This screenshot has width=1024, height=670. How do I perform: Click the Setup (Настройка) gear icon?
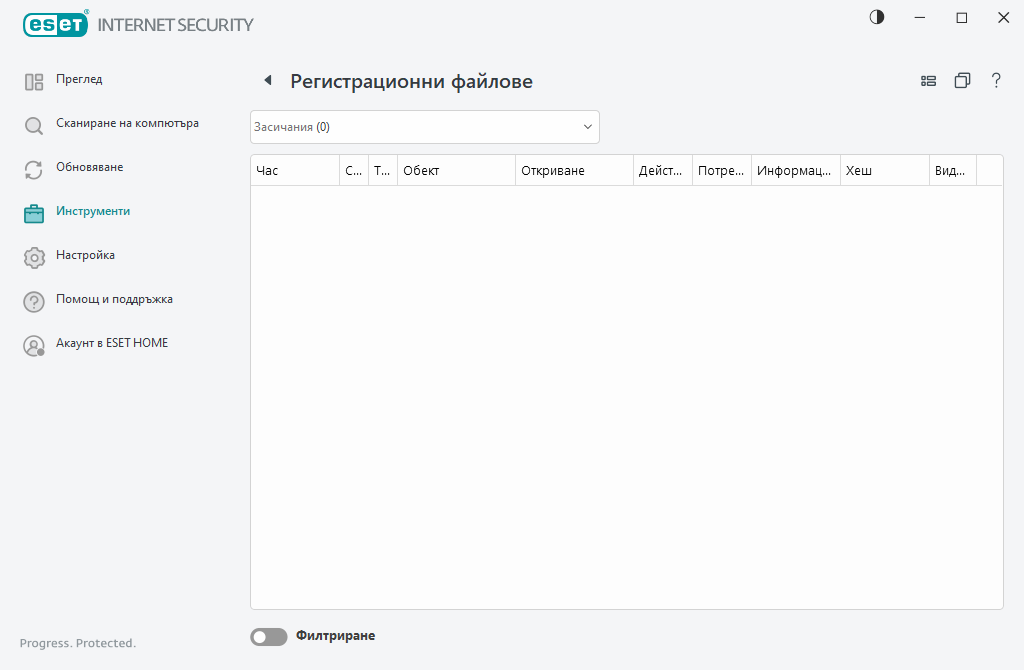point(33,257)
